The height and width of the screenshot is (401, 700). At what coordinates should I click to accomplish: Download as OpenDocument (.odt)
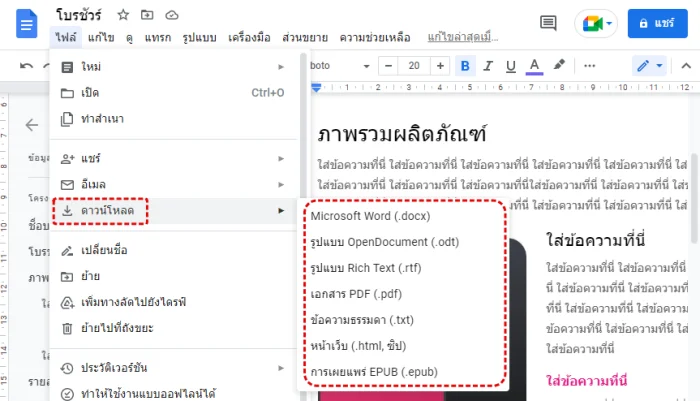403,242
